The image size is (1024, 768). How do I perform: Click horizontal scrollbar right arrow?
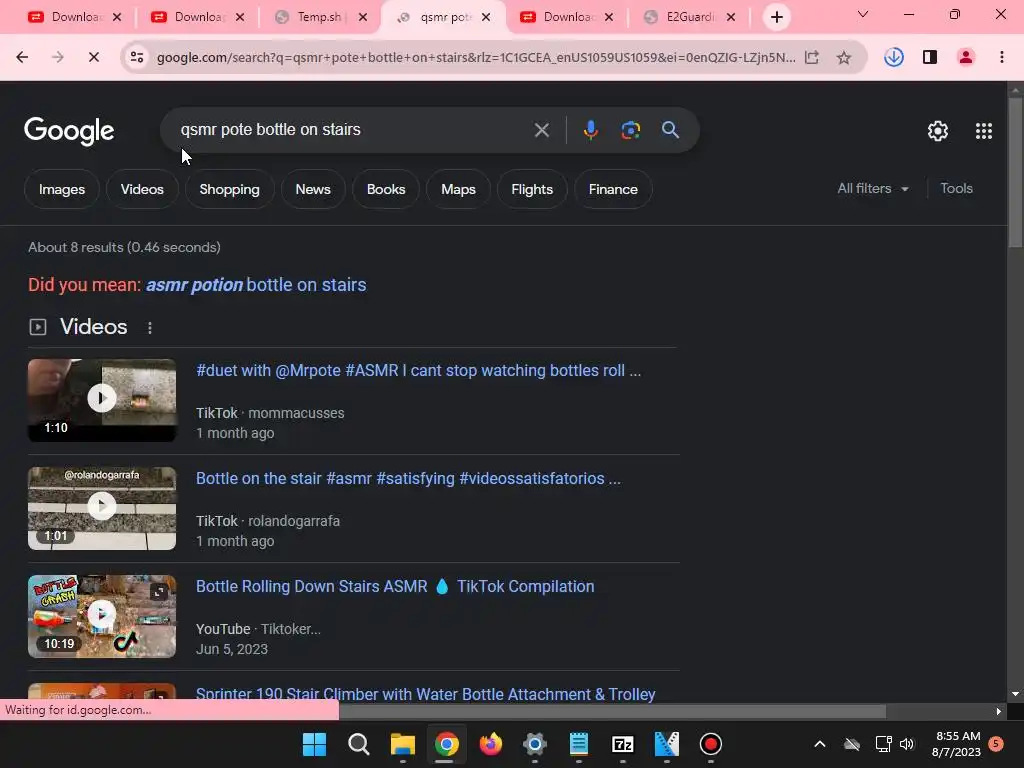coord(998,711)
